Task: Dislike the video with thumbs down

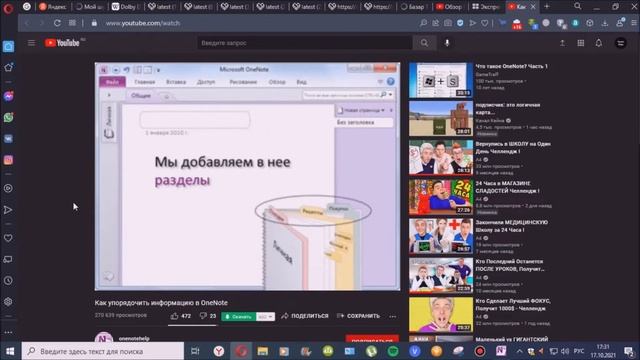Action: pos(208,316)
